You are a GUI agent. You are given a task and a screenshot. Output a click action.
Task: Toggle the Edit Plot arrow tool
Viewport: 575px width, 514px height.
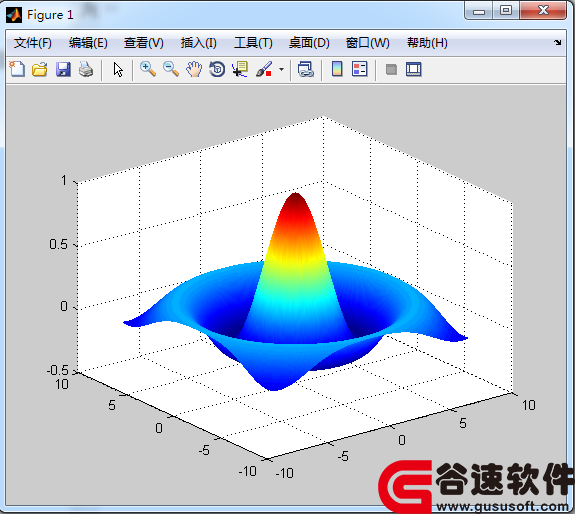(x=118, y=69)
